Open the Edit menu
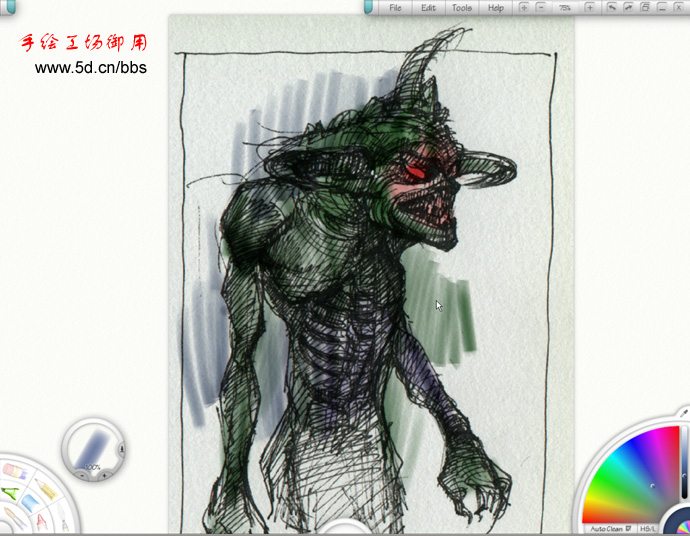This screenshot has height=536, width=690. click(x=428, y=8)
